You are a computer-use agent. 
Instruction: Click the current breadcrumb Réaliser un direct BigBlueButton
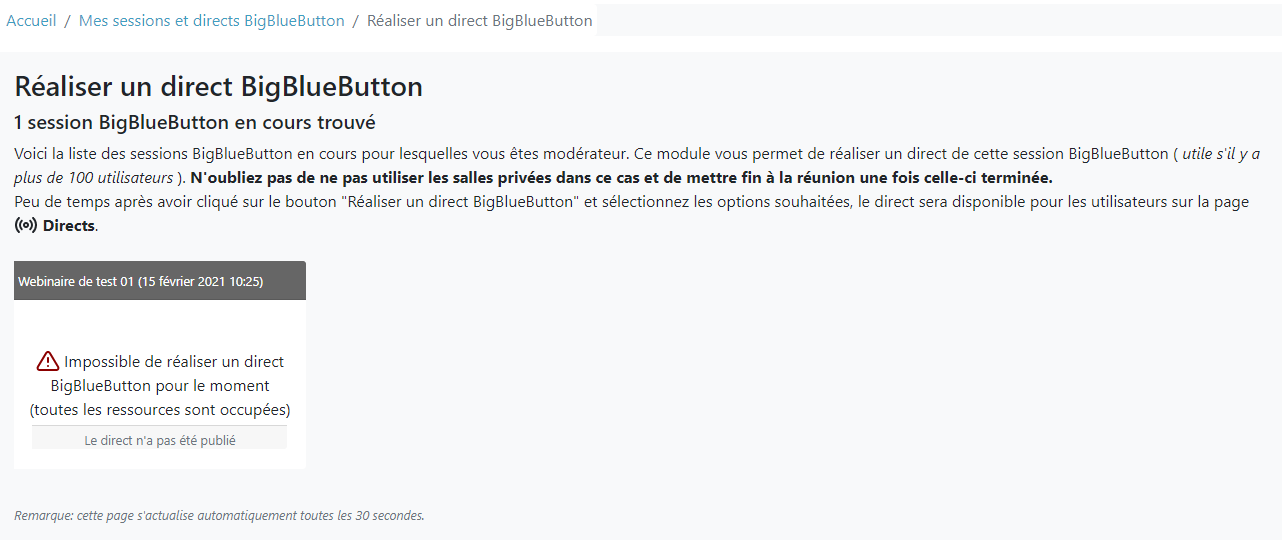[x=479, y=20]
